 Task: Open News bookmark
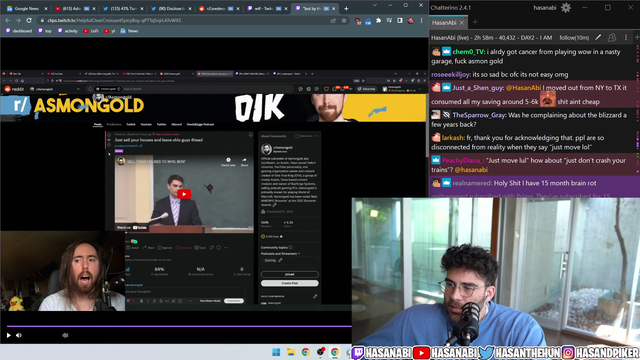[x=129, y=31]
